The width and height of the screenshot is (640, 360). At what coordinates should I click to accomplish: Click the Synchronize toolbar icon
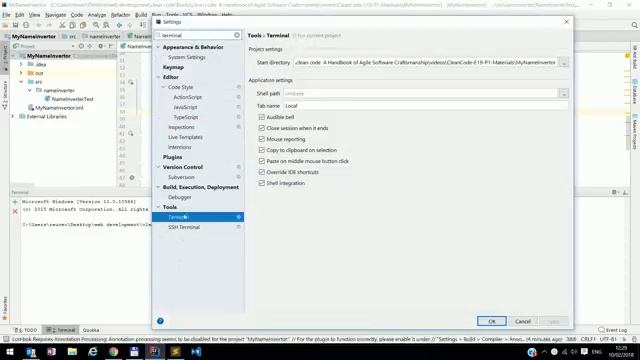pos(26,25)
